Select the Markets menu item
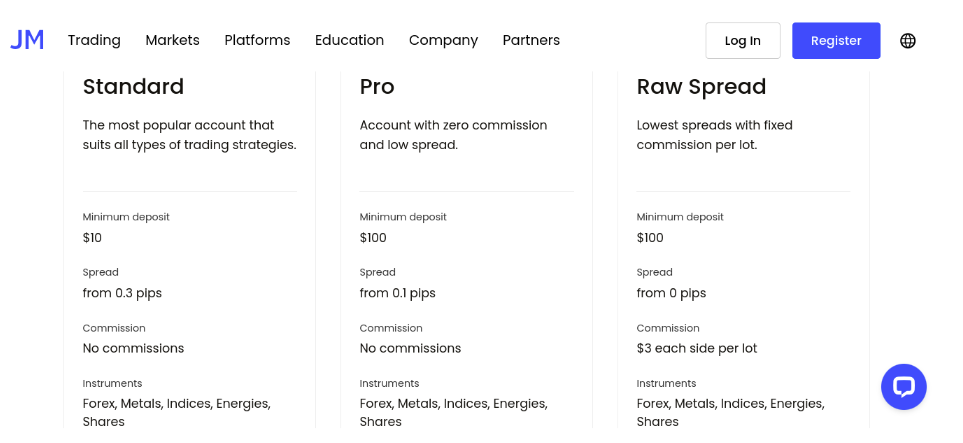This screenshot has height=443, width=963. 172,40
